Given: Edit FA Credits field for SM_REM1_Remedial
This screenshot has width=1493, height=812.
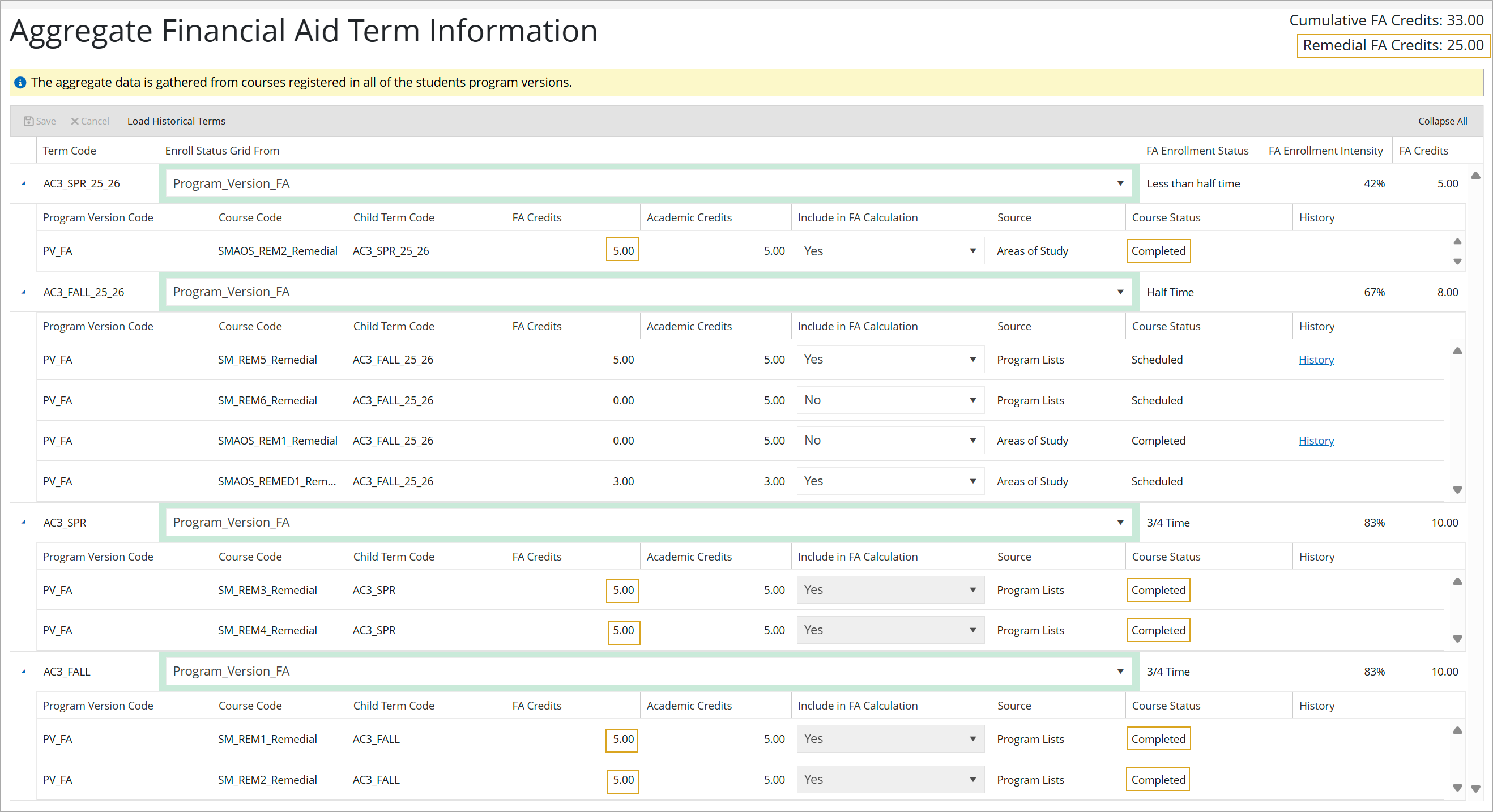Looking at the screenshot, I should (x=621, y=740).
